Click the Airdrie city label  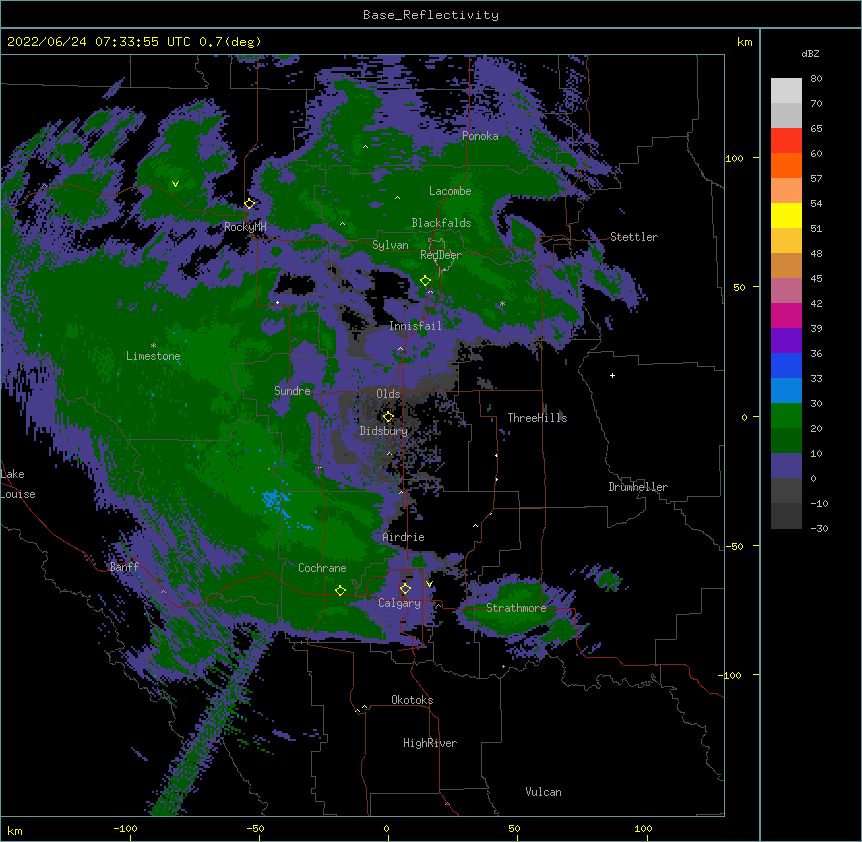pos(404,537)
